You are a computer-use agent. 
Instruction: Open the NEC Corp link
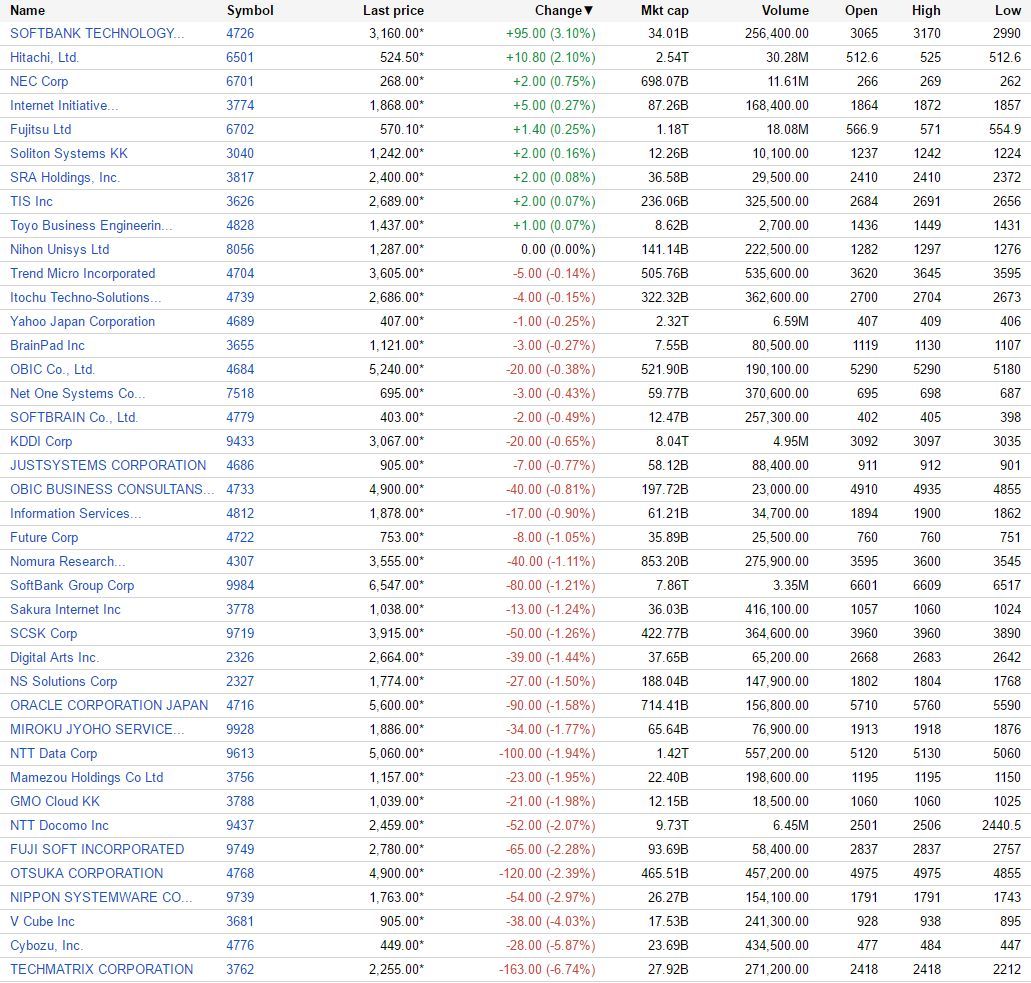[x=39, y=82]
